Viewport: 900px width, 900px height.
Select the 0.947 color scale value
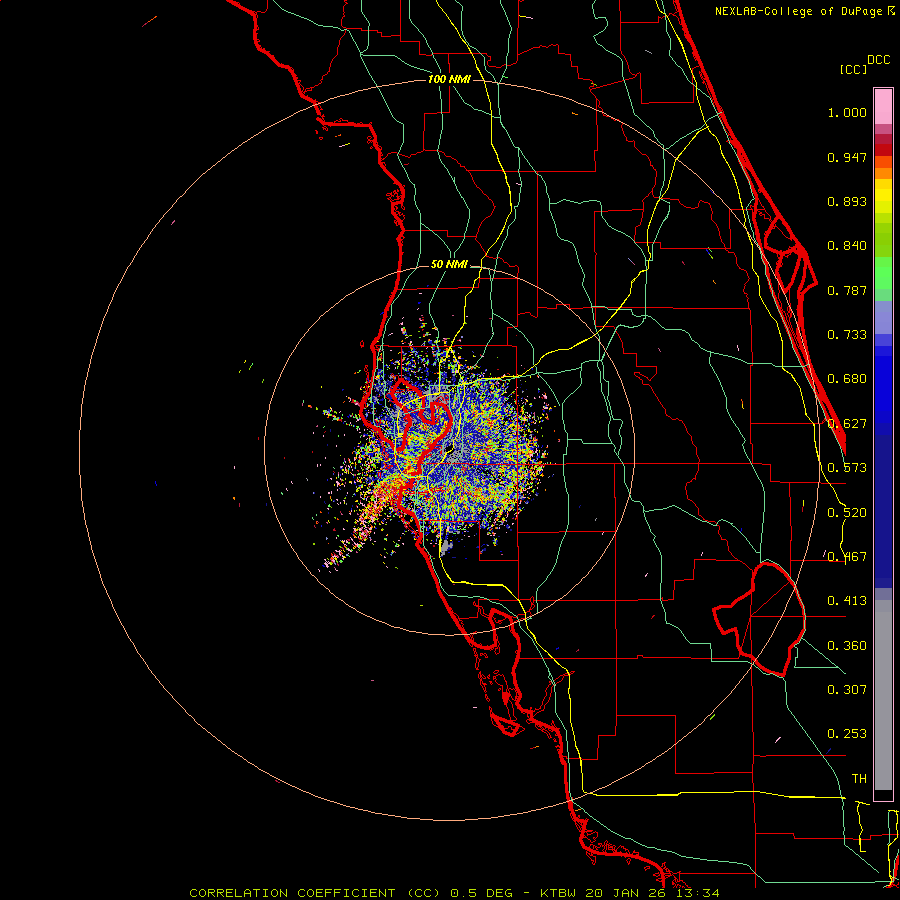click(x=847, y=157)
